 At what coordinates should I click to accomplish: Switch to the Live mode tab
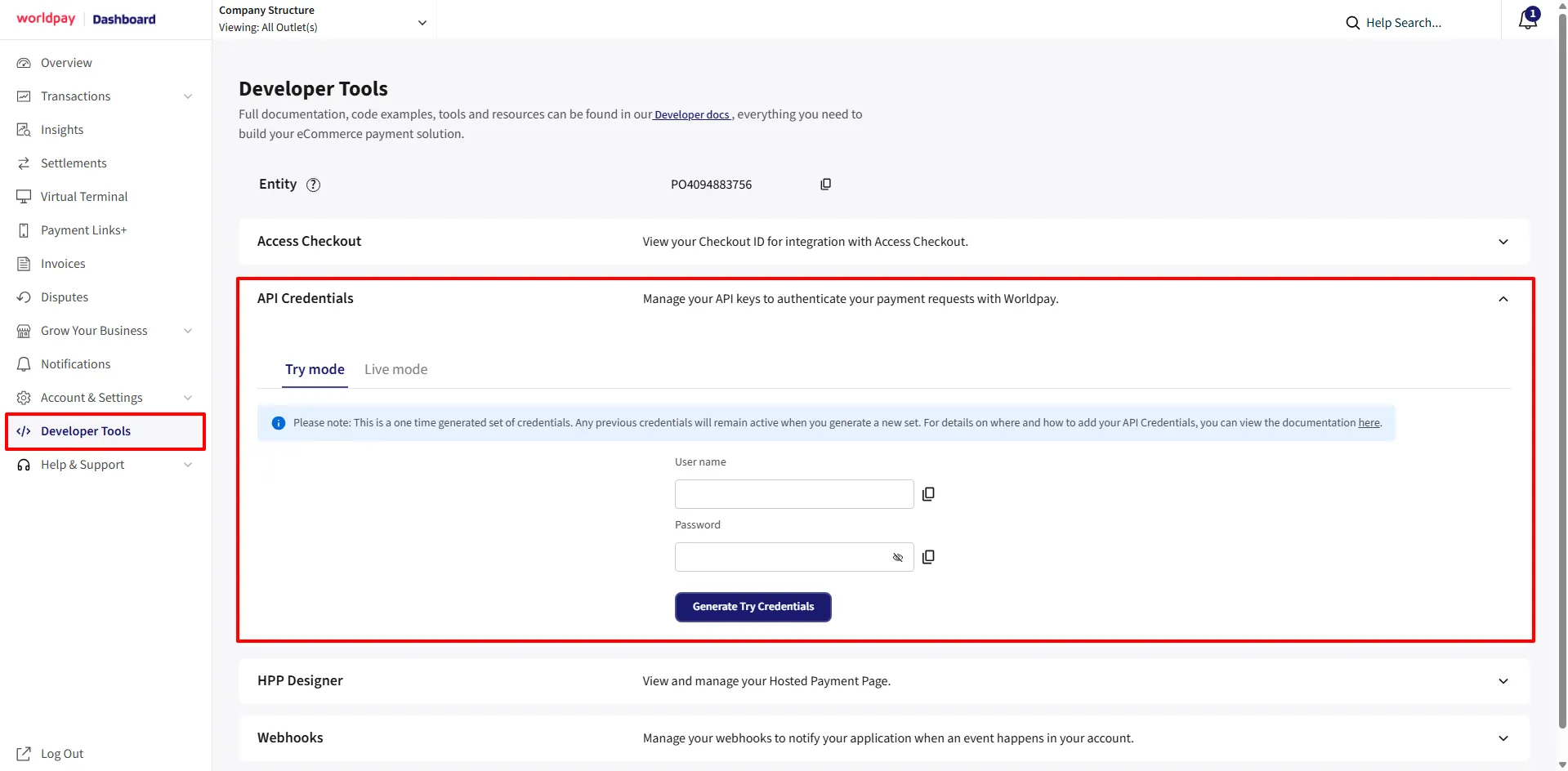pyautogui.click(x=395, y=369)
